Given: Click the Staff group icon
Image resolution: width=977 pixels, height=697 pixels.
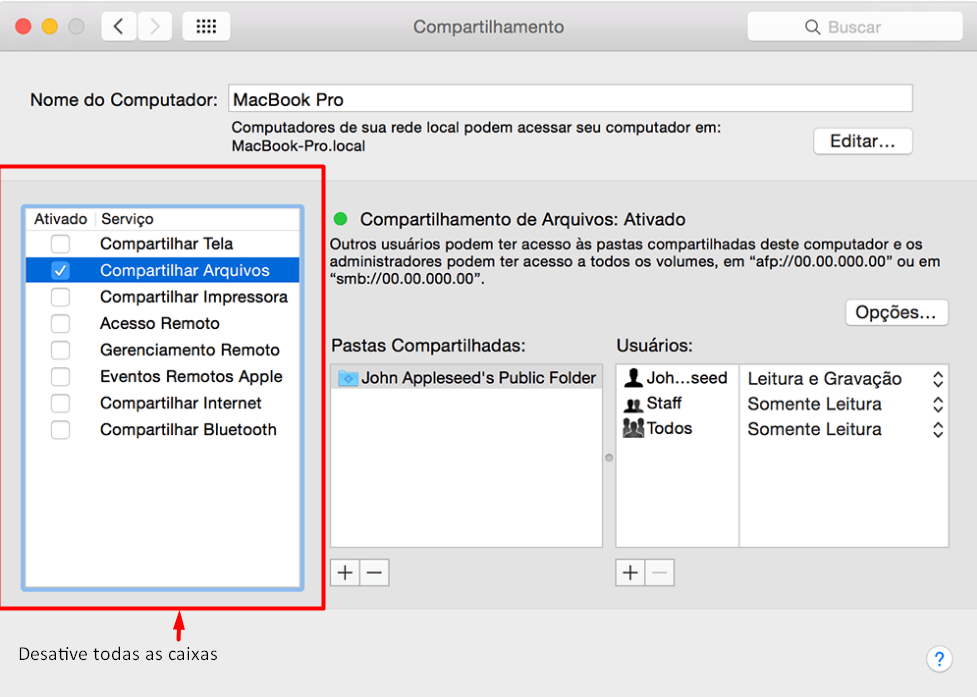Looking at the screenshot, I should tap(633, 404).
